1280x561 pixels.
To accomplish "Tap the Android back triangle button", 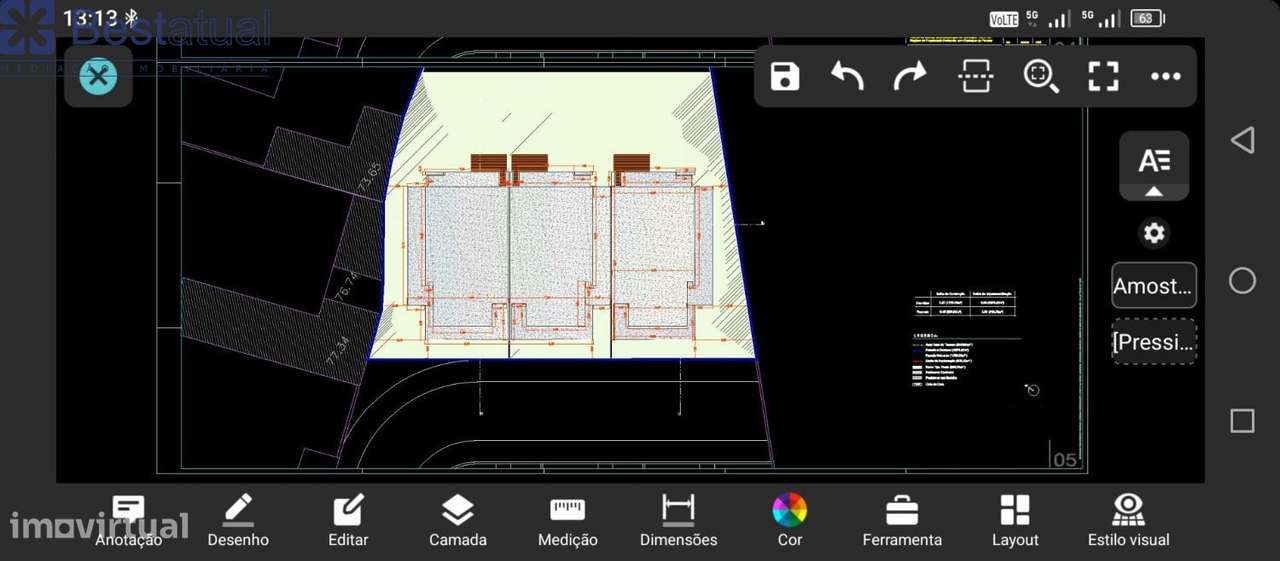I will click(1242, 140).
